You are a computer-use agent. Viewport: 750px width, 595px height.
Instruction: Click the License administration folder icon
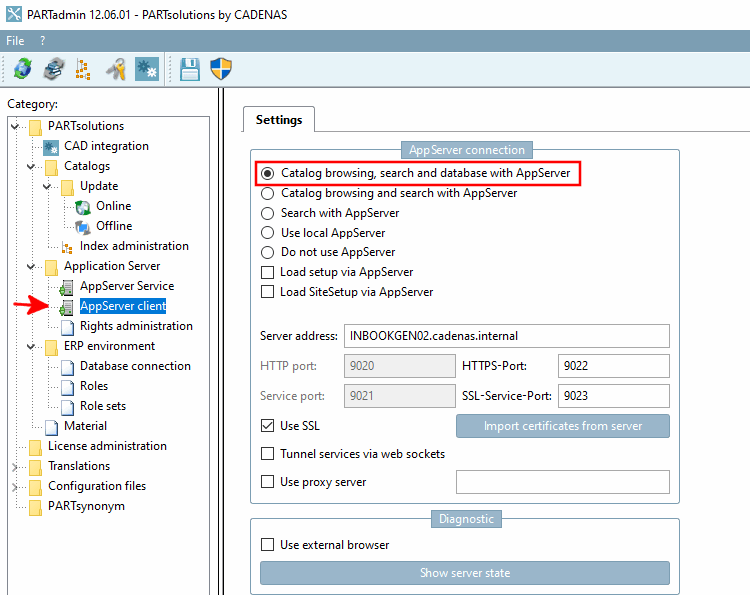pyautogui.click(x=35, y=447)
